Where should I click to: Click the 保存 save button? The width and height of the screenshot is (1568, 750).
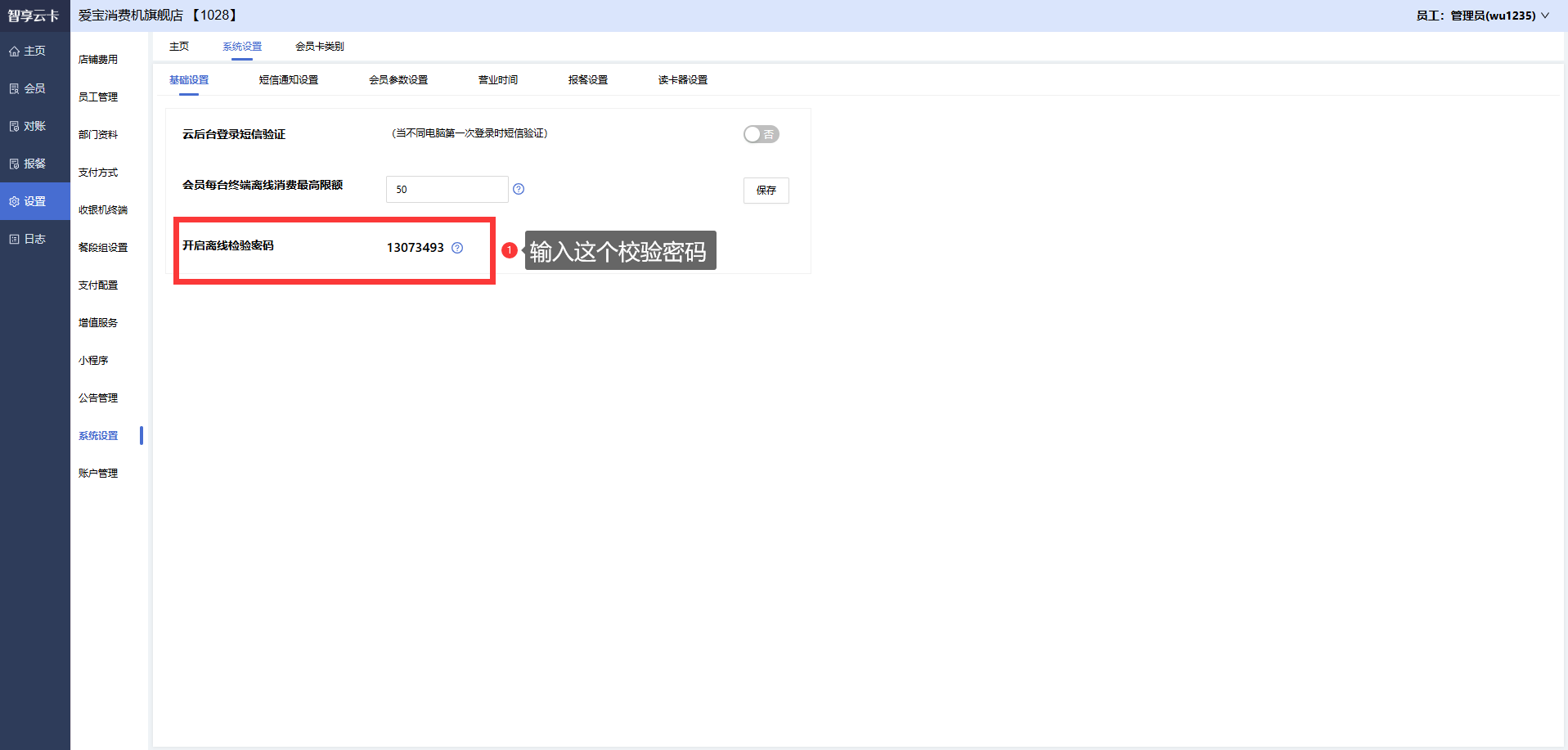(766, 191)
